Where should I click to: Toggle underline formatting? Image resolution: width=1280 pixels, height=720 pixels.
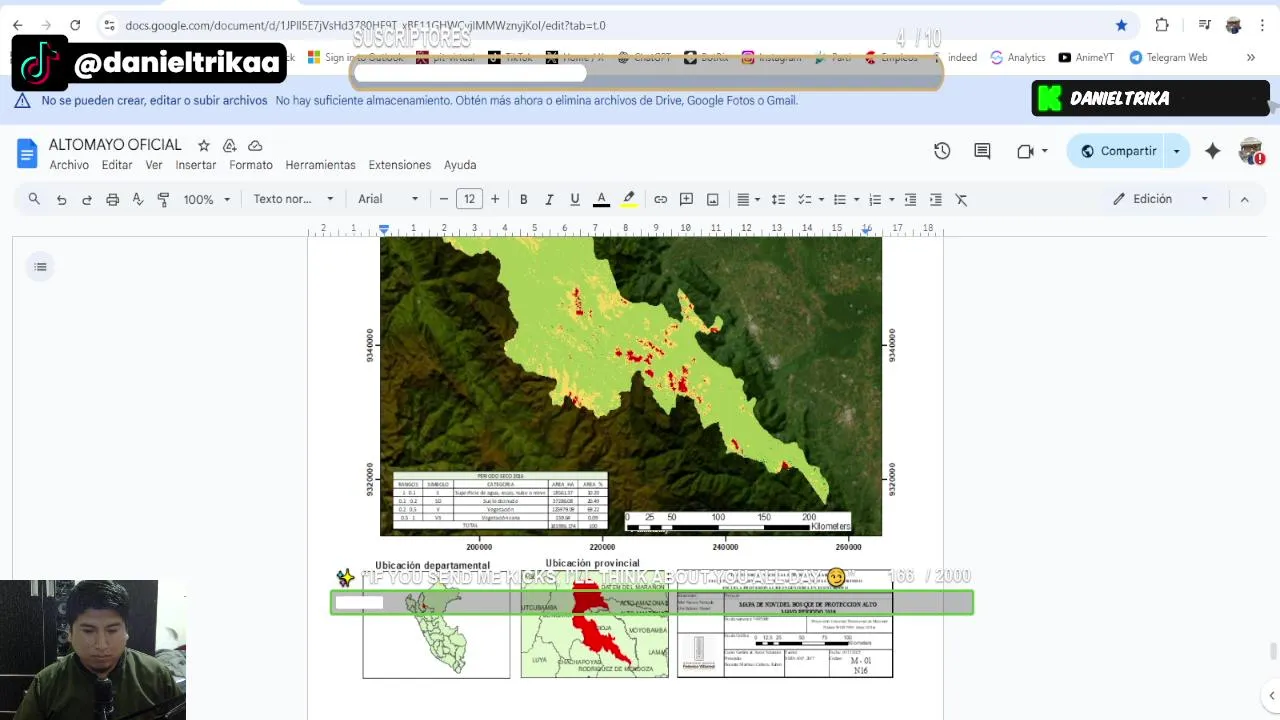coord(575,199)
